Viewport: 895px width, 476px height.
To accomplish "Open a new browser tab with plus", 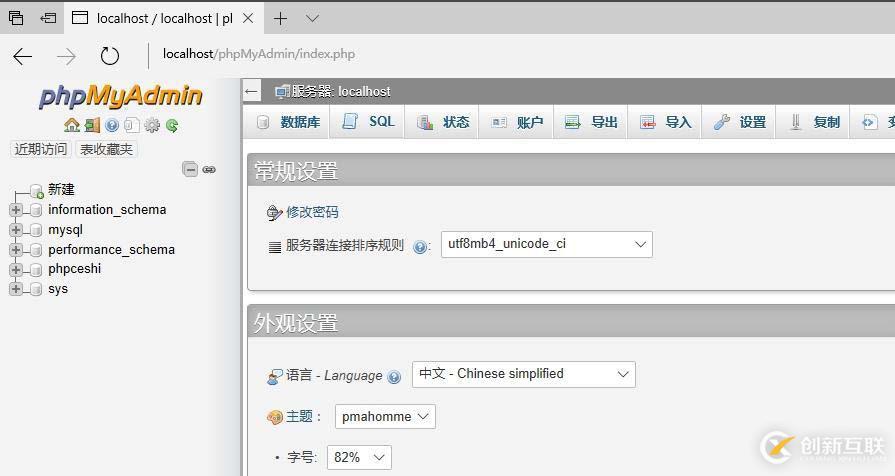I will (x=280, y=19).
